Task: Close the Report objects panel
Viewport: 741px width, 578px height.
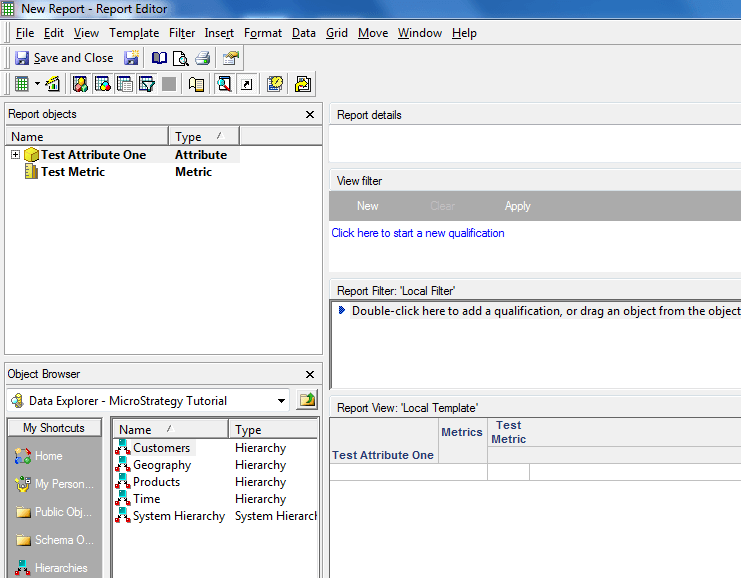Action: (x=310, y=115)
